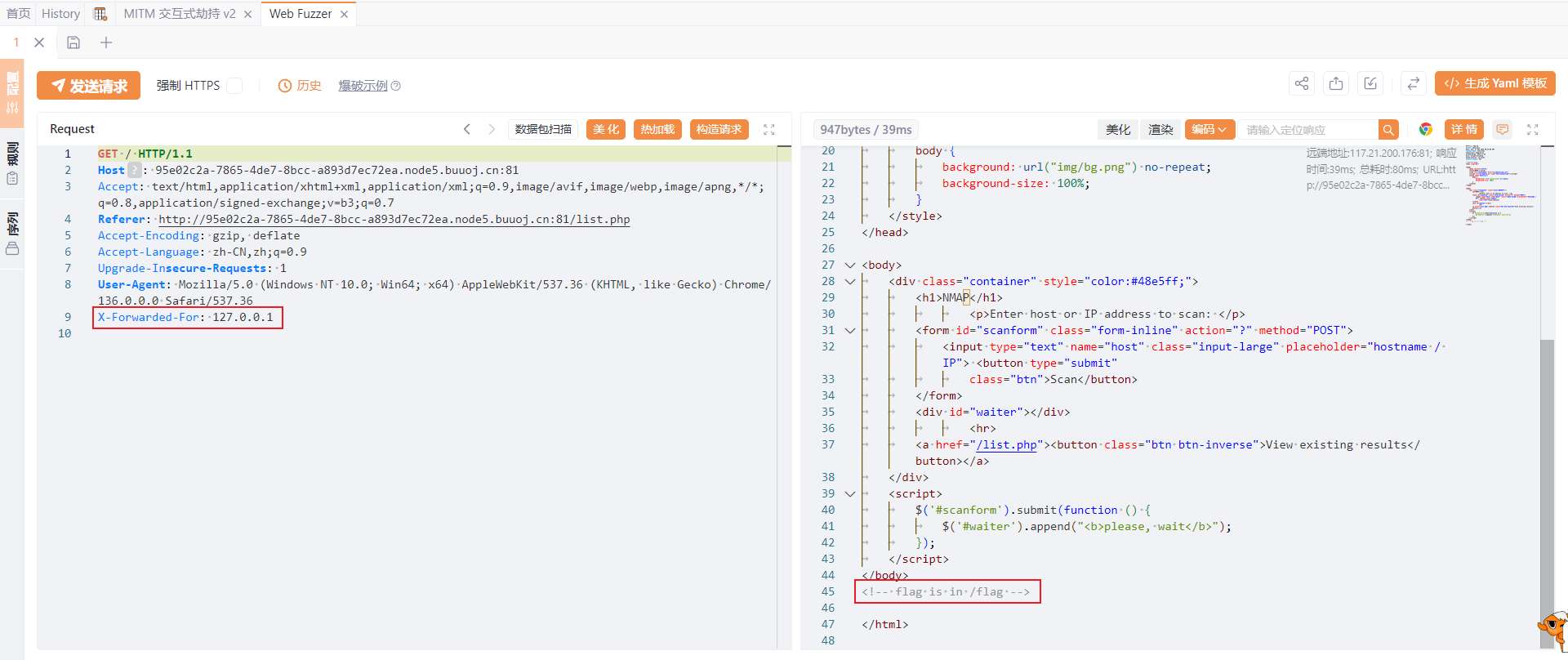
Task: Open the 序列 sequence sidebar panel
Action: (x=12, y=234)
